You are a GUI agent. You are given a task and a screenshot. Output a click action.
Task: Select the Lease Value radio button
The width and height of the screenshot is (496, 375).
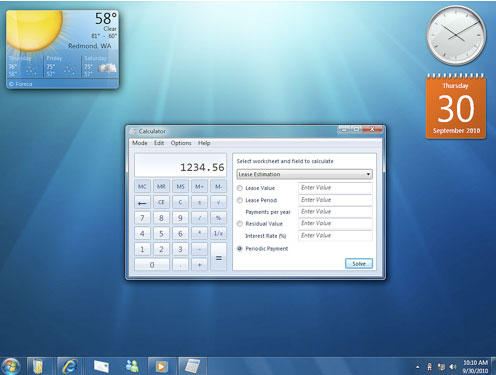(240, 188)
